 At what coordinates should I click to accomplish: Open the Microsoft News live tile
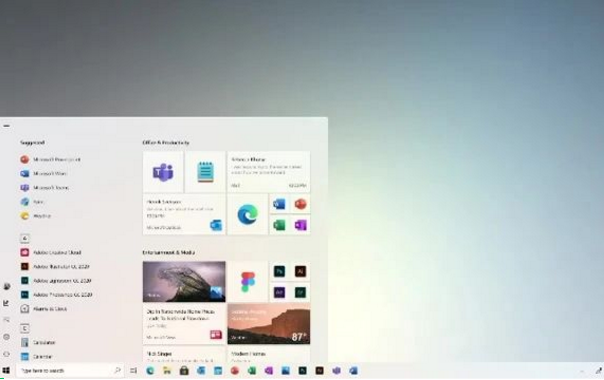[184, 324]
